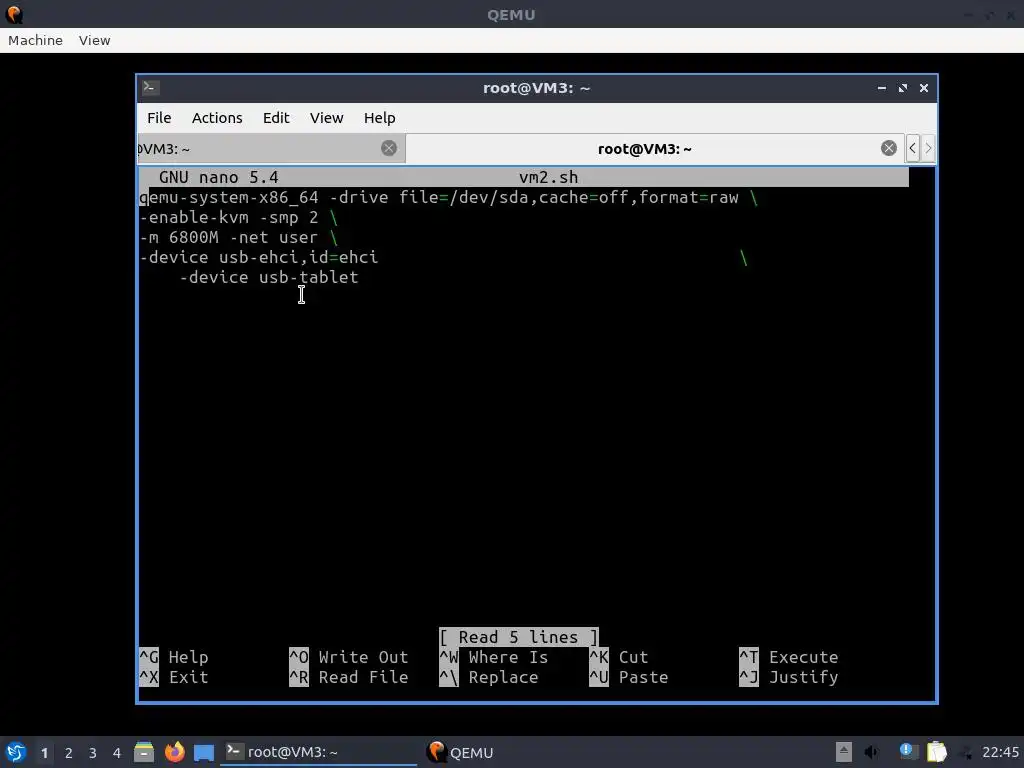This screenshot has height=768, width=1024.
Task: Close the active root@VM3 tab
Action: [888, 148]
